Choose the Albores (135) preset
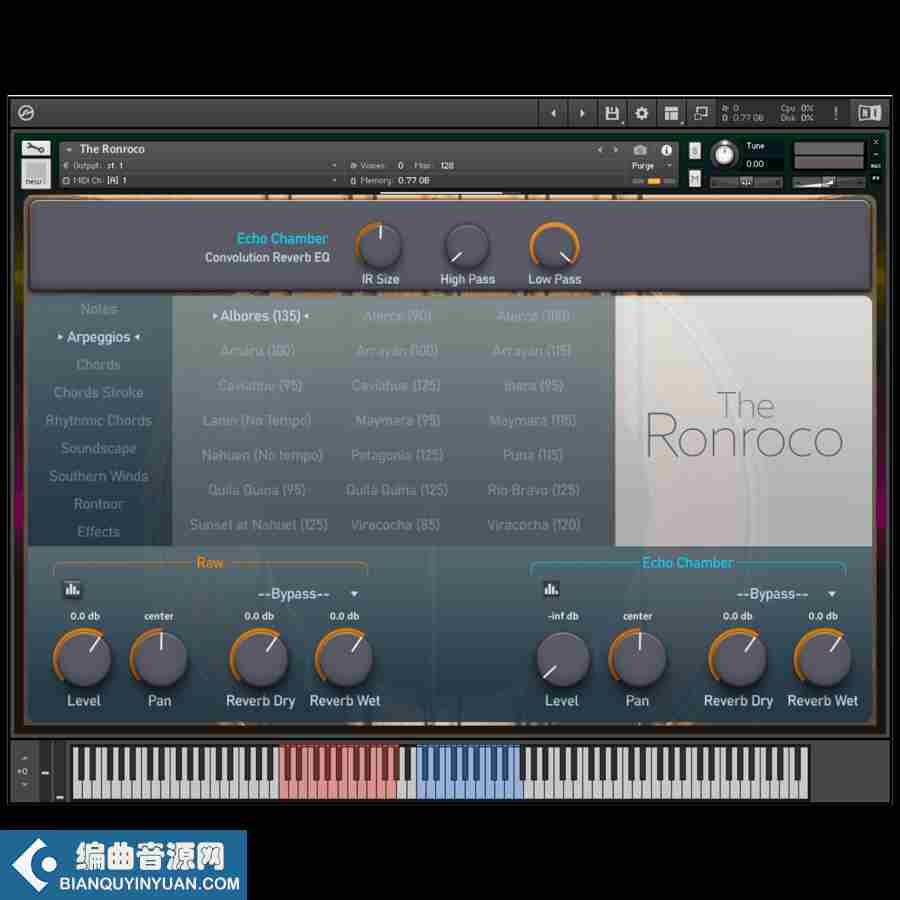Screen dimensions: 900x900 [x=261, y=316]
